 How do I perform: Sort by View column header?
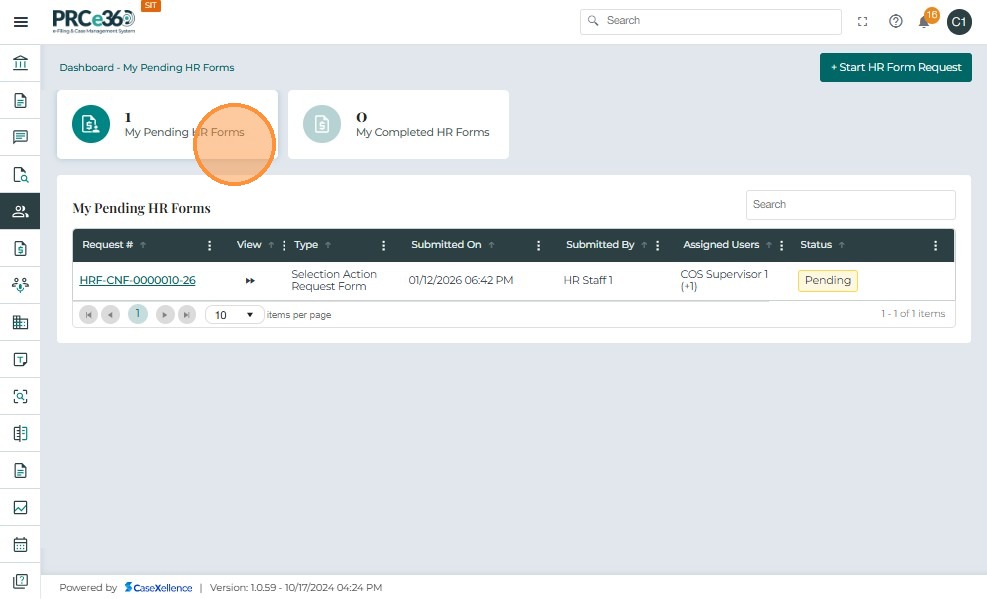[249, 245]
